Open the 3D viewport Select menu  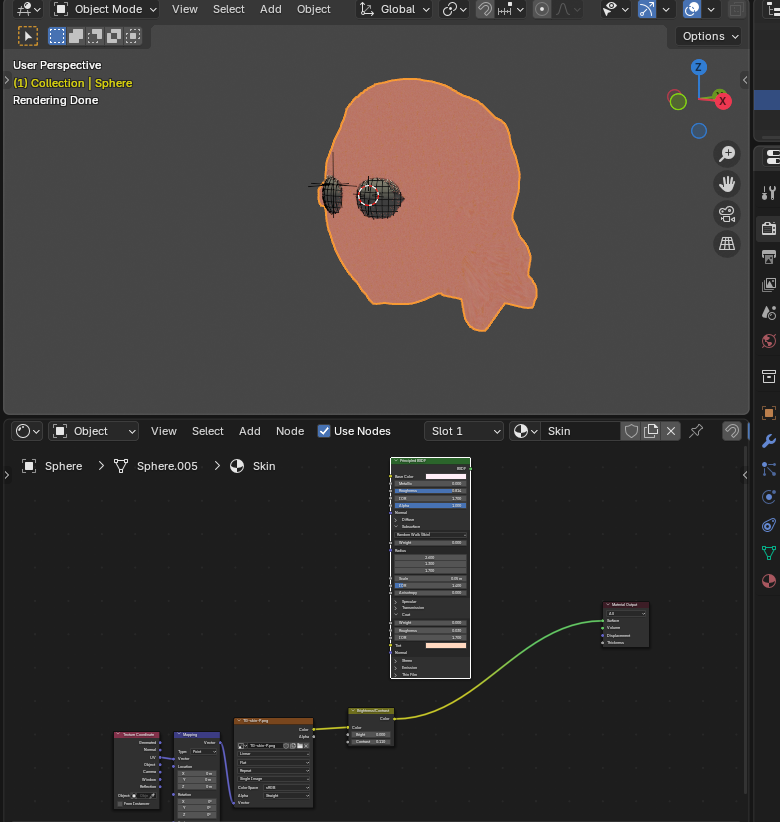click(229, 9)
